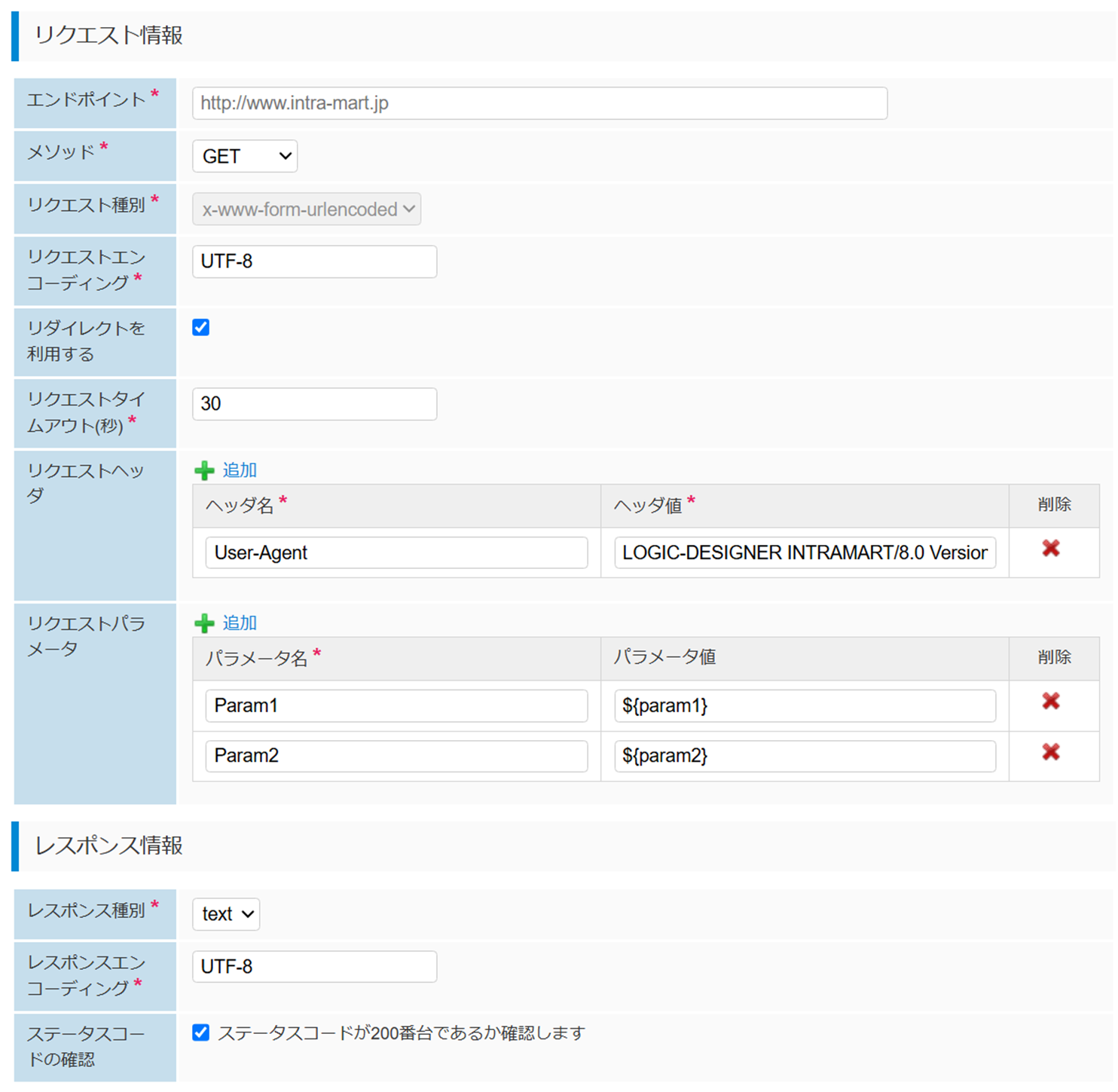Delete the User-Agent header row
Screen dimensions: 1118x1092
(1050, 549)
